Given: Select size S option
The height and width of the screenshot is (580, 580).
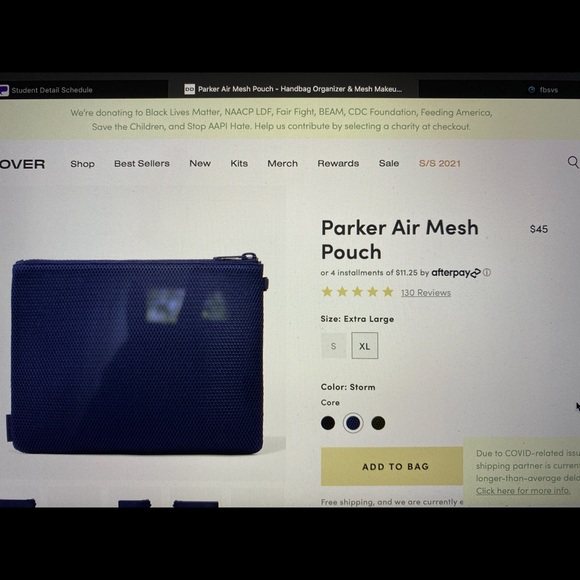Looking at the screenshot, I should pyautogui.click(x=334, y=346).
